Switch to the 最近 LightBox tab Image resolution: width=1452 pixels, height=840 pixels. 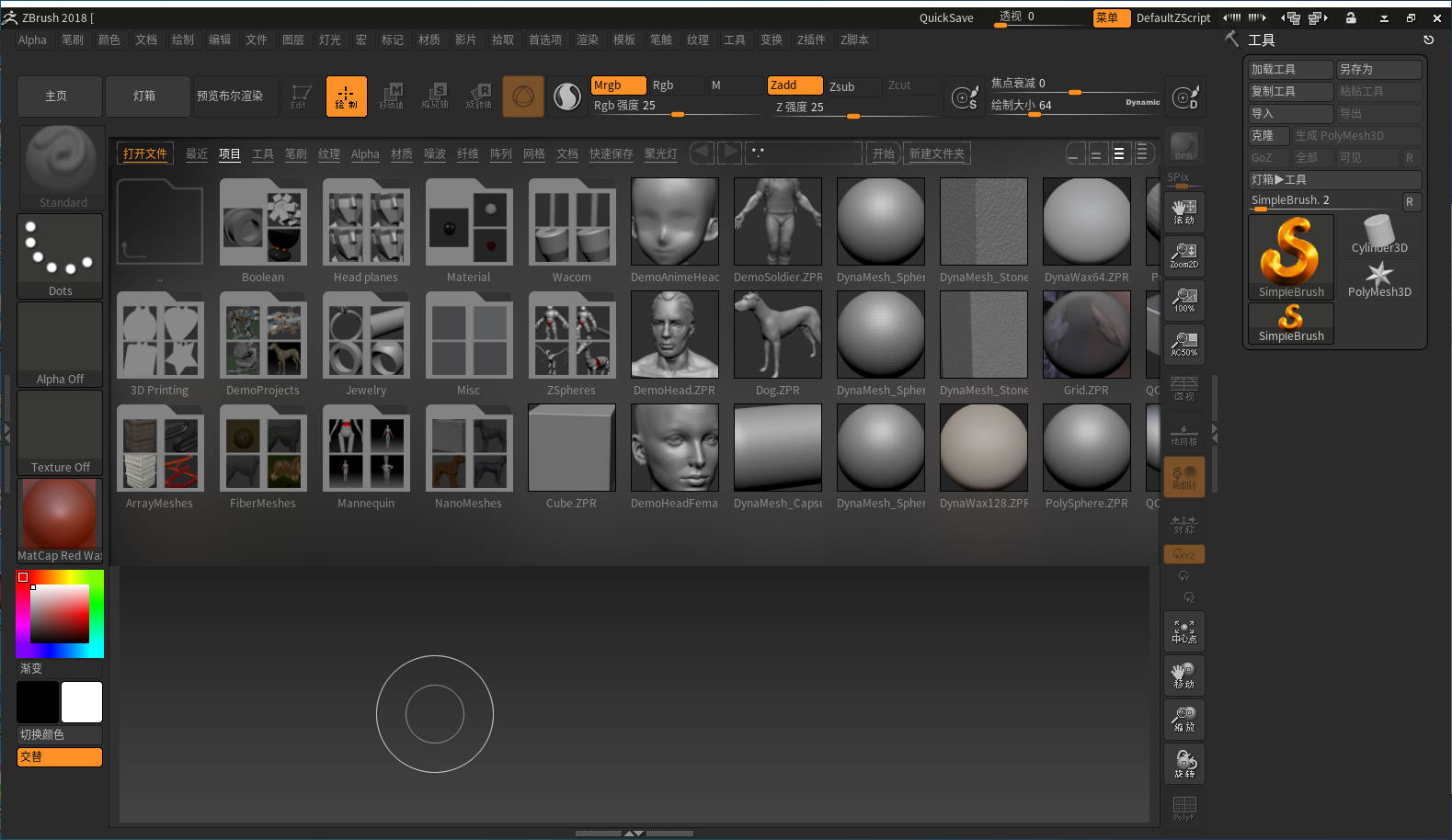pyautogui.click(x=197, y=153)
